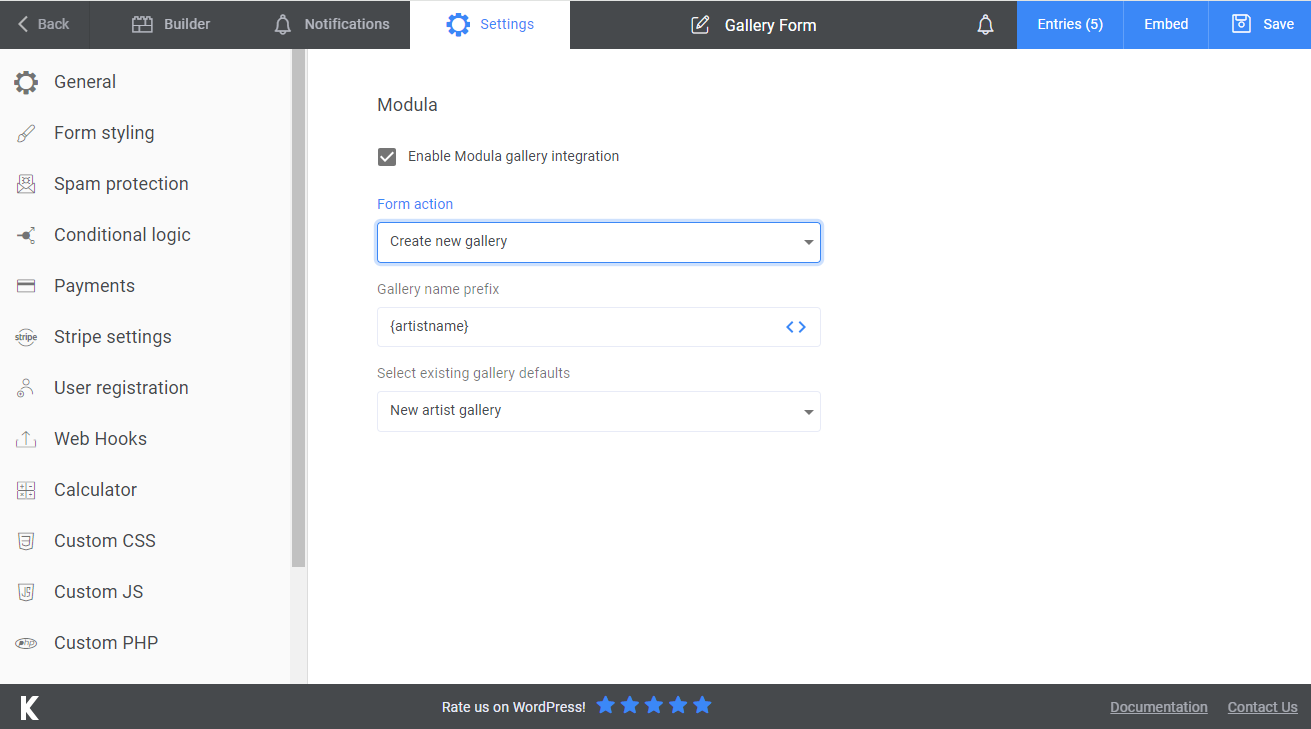1311x729 pixels.
Task: Click the fourth rating star
Action: (x=678, y=705)
